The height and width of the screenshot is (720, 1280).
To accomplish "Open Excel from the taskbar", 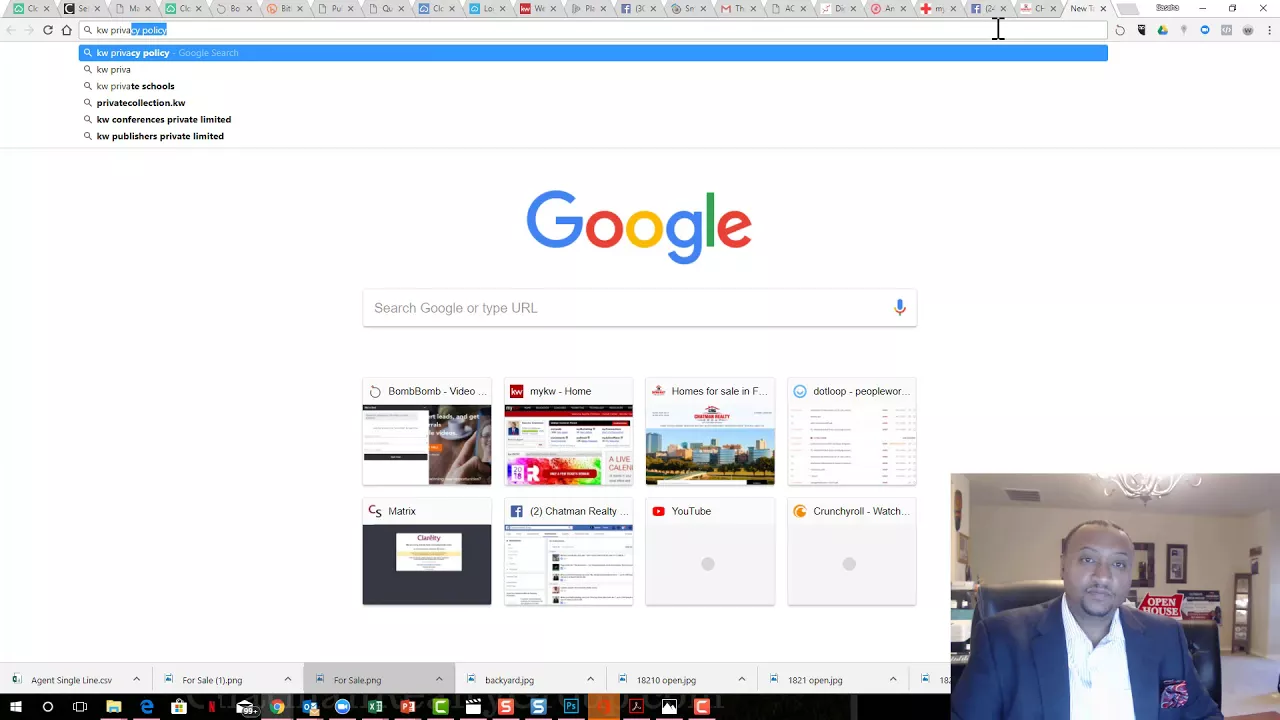I will coord(375,707).
